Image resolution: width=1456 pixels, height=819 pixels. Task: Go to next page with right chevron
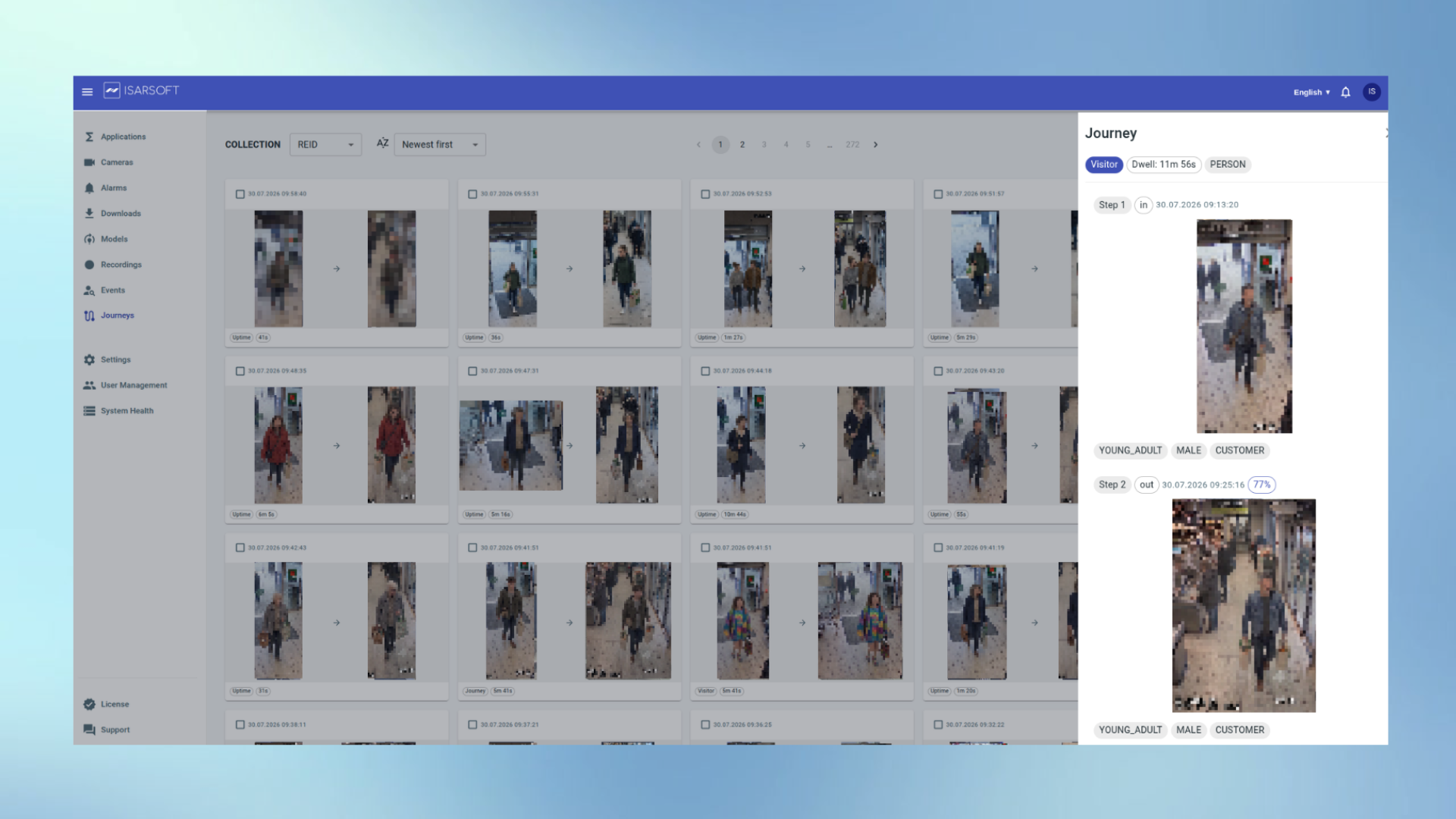[875, 145]
